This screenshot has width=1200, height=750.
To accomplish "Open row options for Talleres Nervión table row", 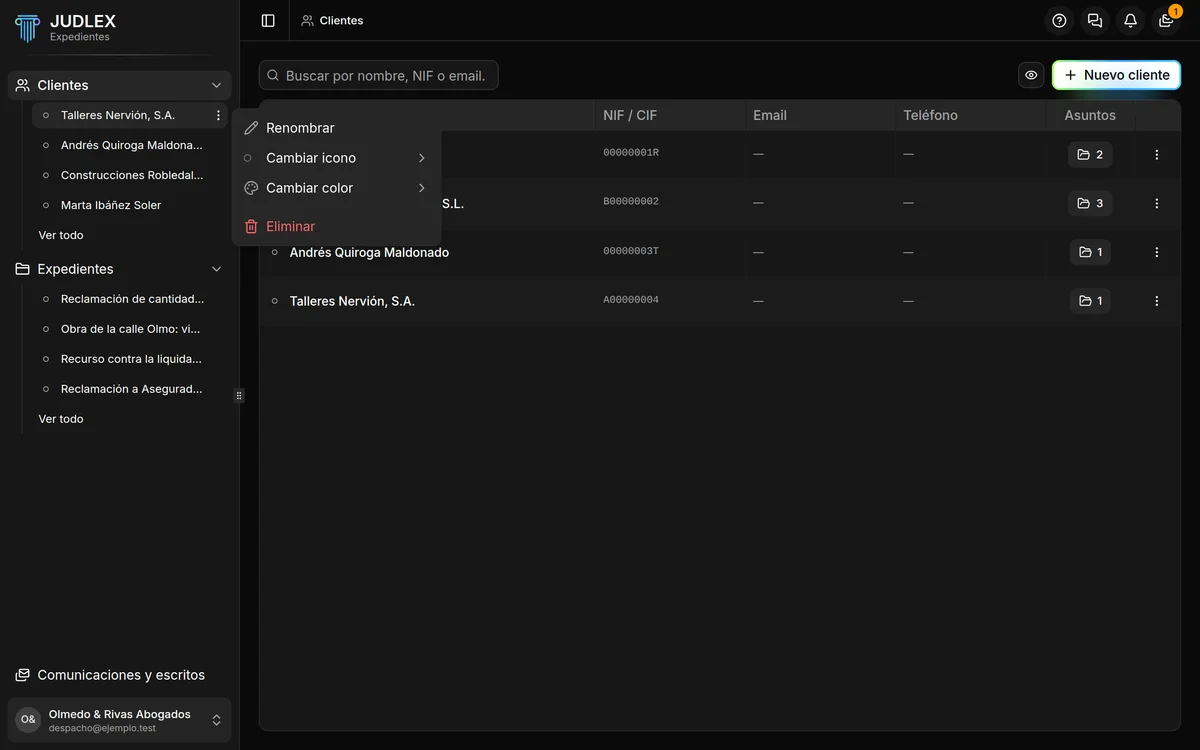I will click(1157, 301).
